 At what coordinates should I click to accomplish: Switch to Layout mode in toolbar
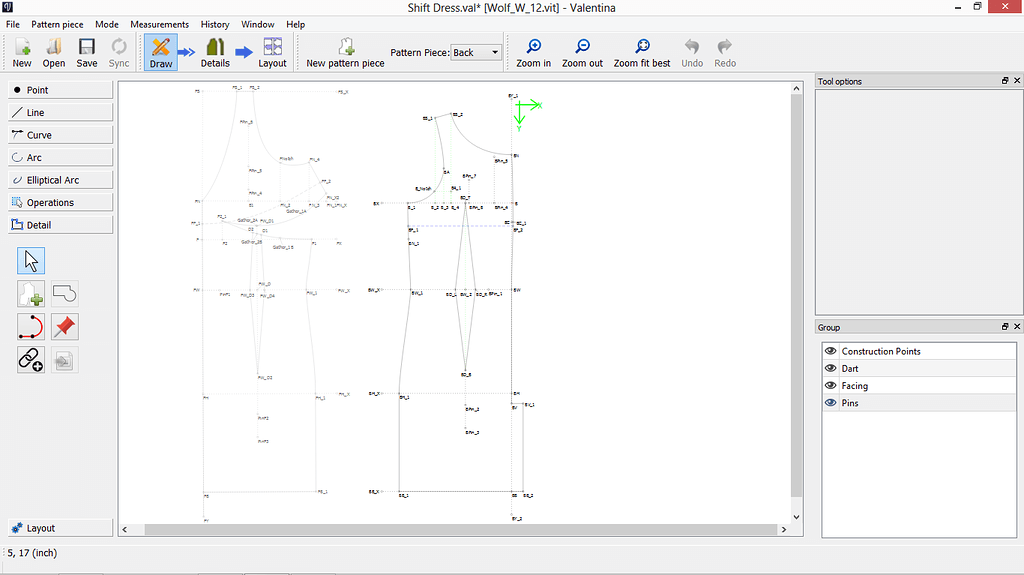click(272, 53)
